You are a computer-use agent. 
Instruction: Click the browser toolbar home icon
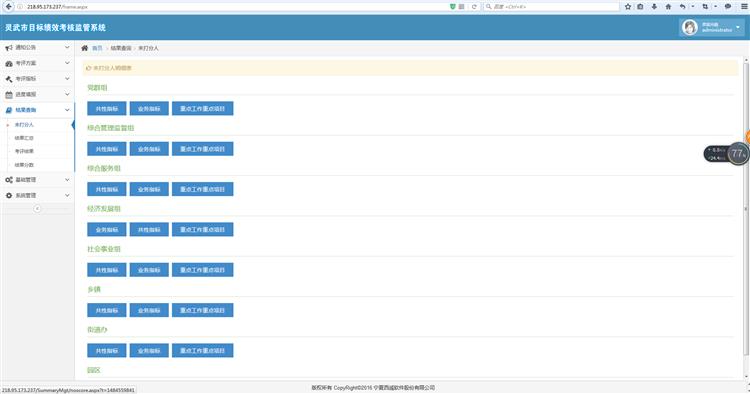(x=668, y=7)
